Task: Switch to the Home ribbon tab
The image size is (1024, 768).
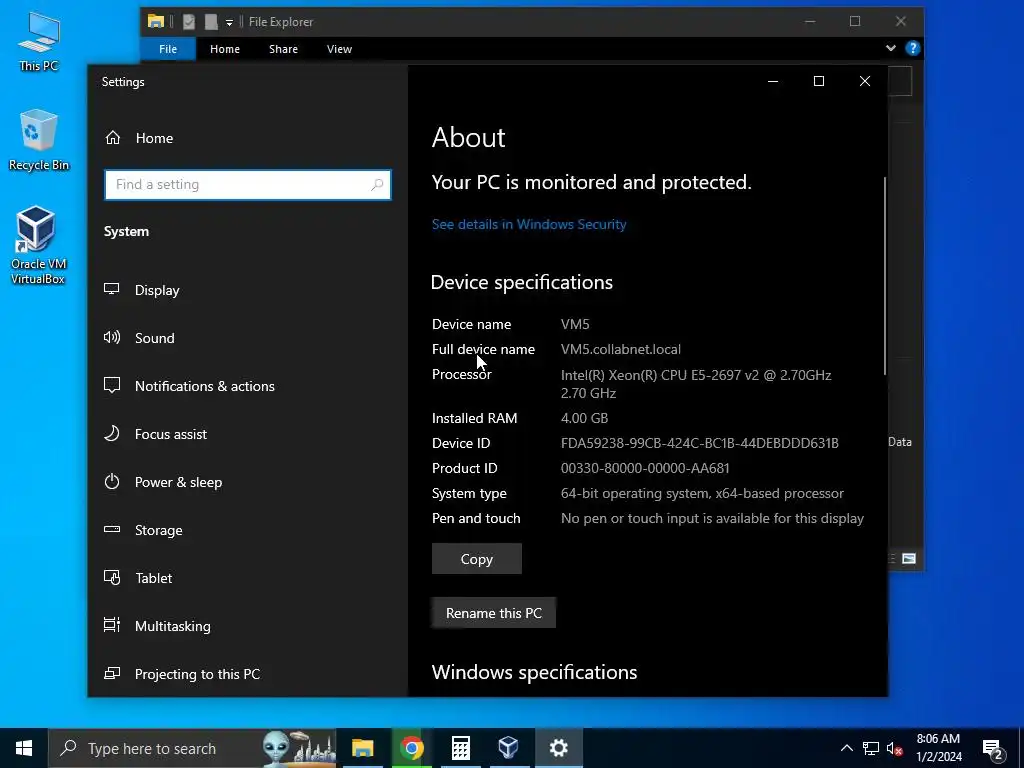Action: point(225,49)
